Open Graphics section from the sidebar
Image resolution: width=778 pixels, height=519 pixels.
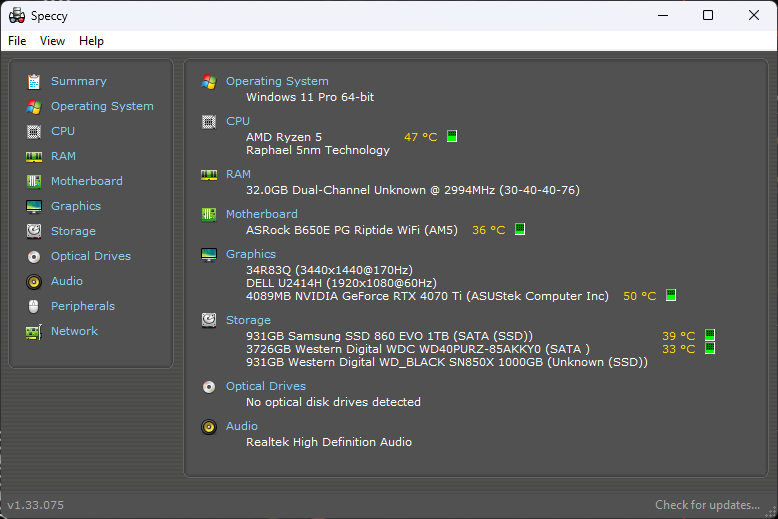pos(76,206)
